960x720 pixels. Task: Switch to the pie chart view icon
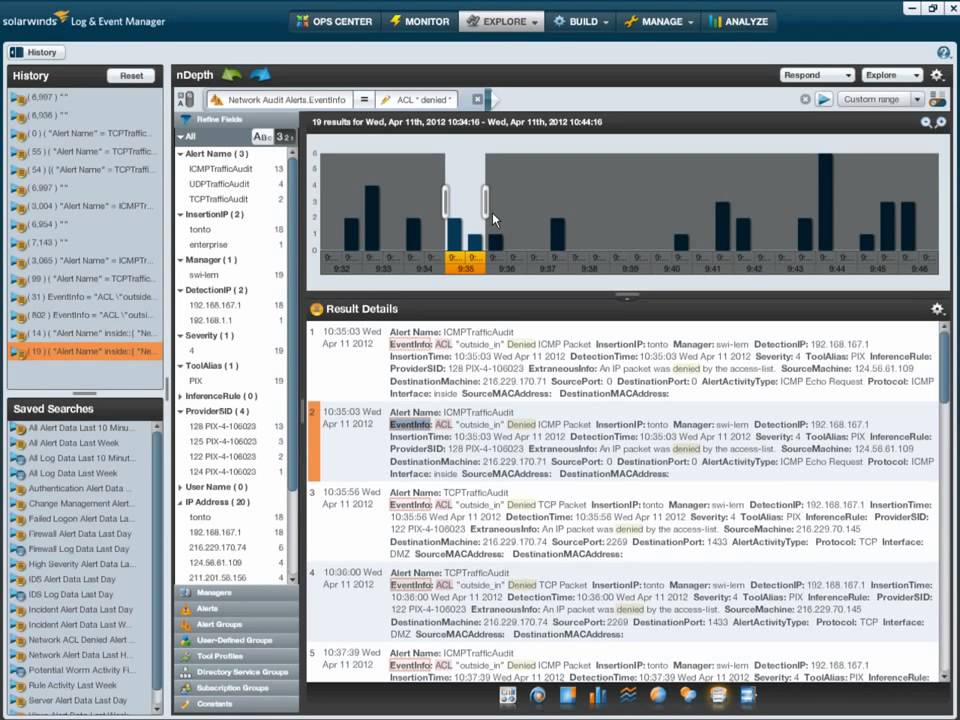(658, 696)
